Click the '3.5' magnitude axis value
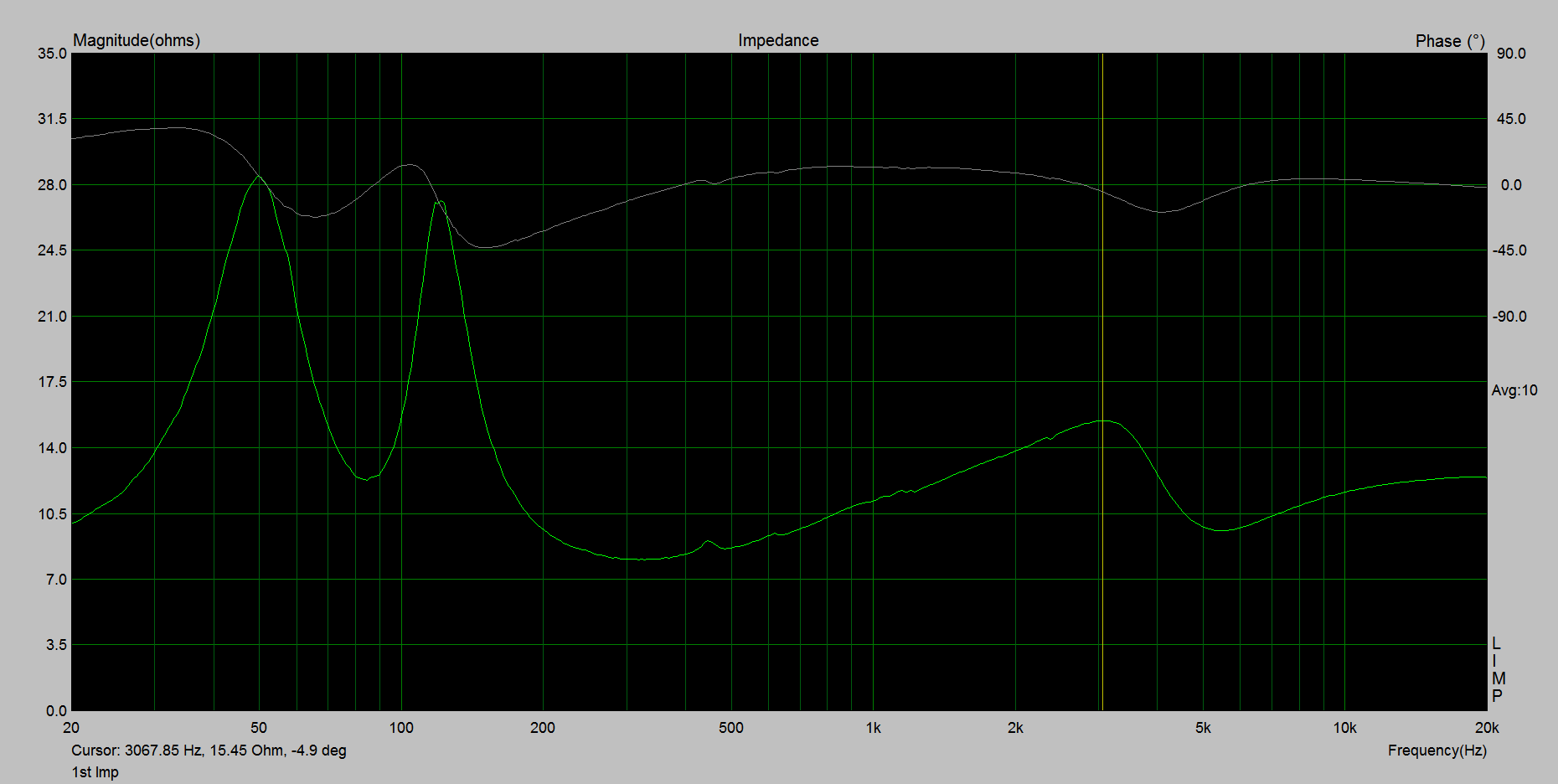 point(56,645)
